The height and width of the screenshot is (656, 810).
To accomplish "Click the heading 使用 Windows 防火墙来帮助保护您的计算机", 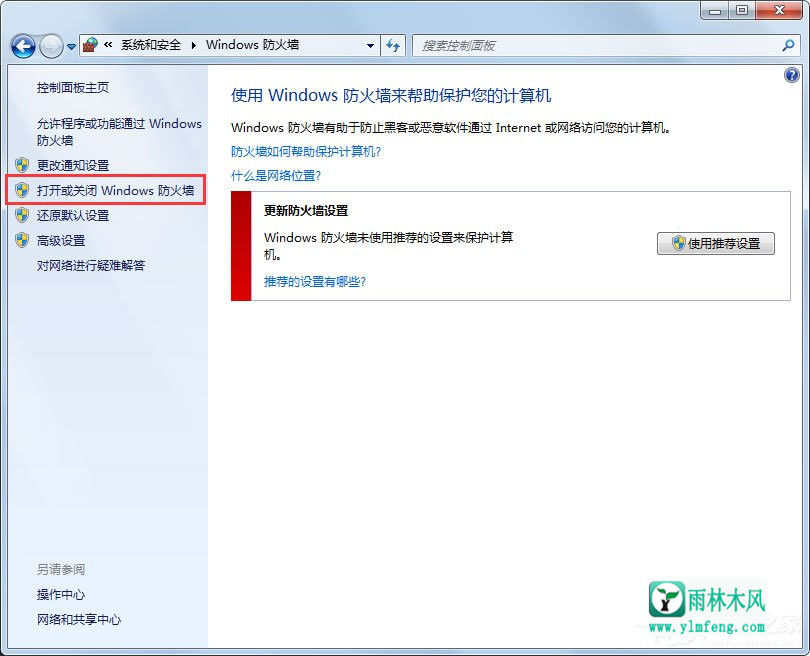I will pos(391,95).
